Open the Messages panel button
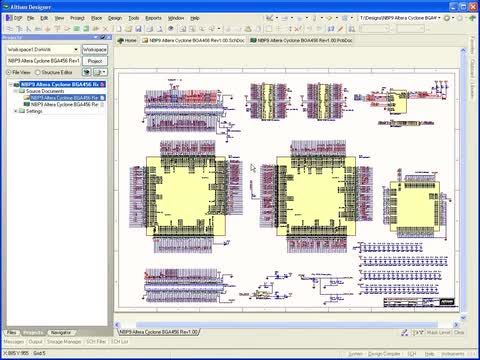Screen dimensions: 480x360 pos(14,342)
